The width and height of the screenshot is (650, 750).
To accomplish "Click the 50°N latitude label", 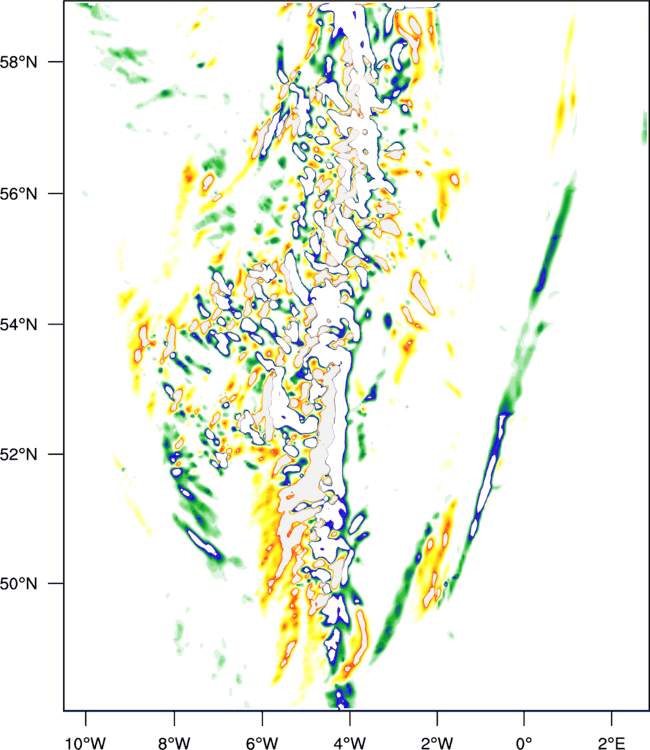I will pos(18,584).
